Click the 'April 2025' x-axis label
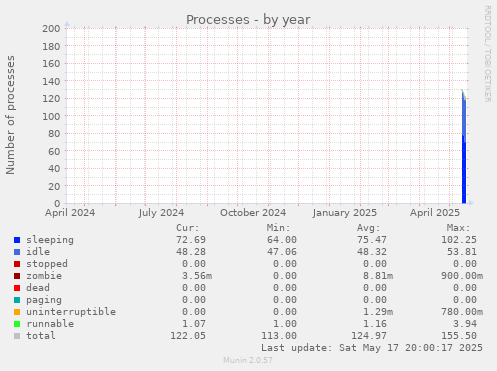Screen dimensions: 497x371 point(435,213)
